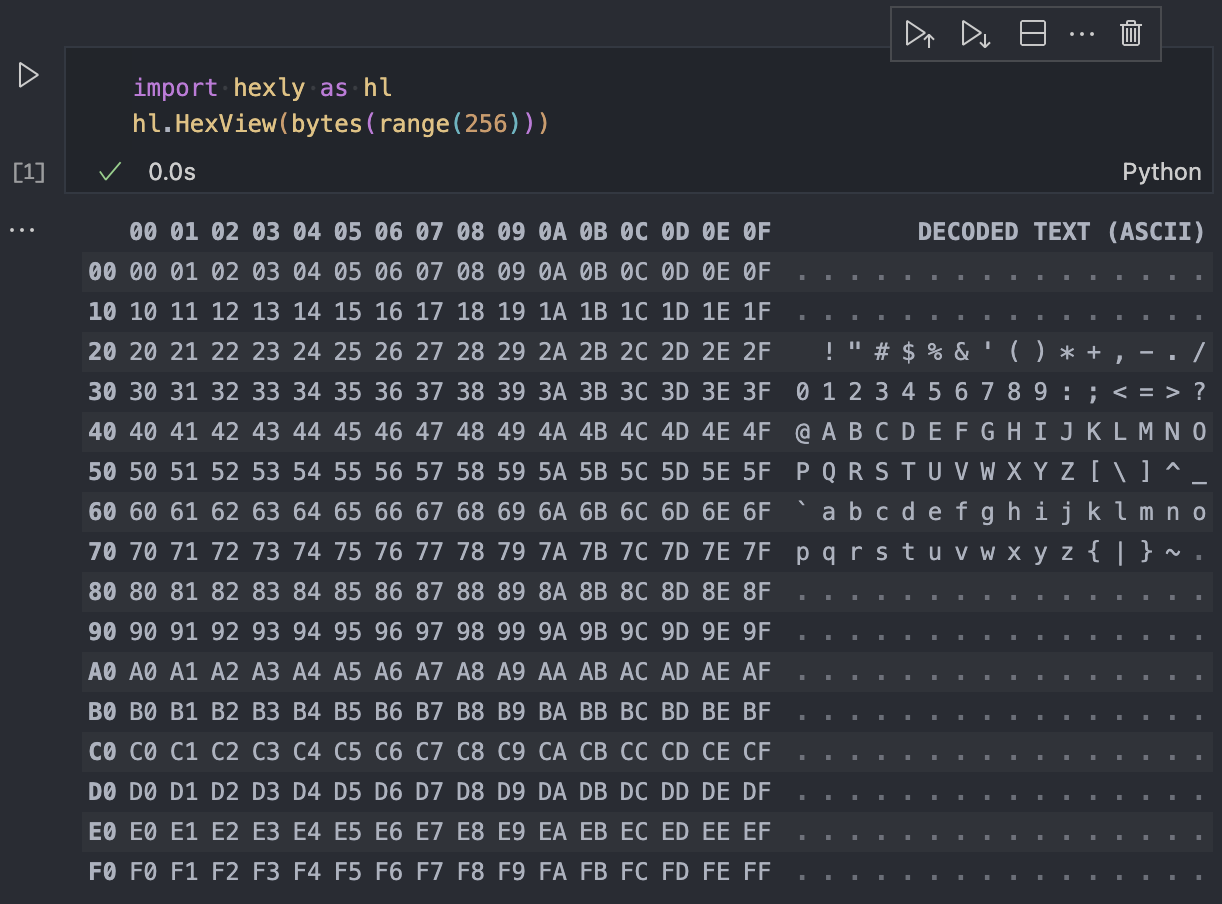Image resolution: width=1222 pixels, height=904 pixels.
Task: Execute cell and below via toolbar icon
Action: coord(975,34)
